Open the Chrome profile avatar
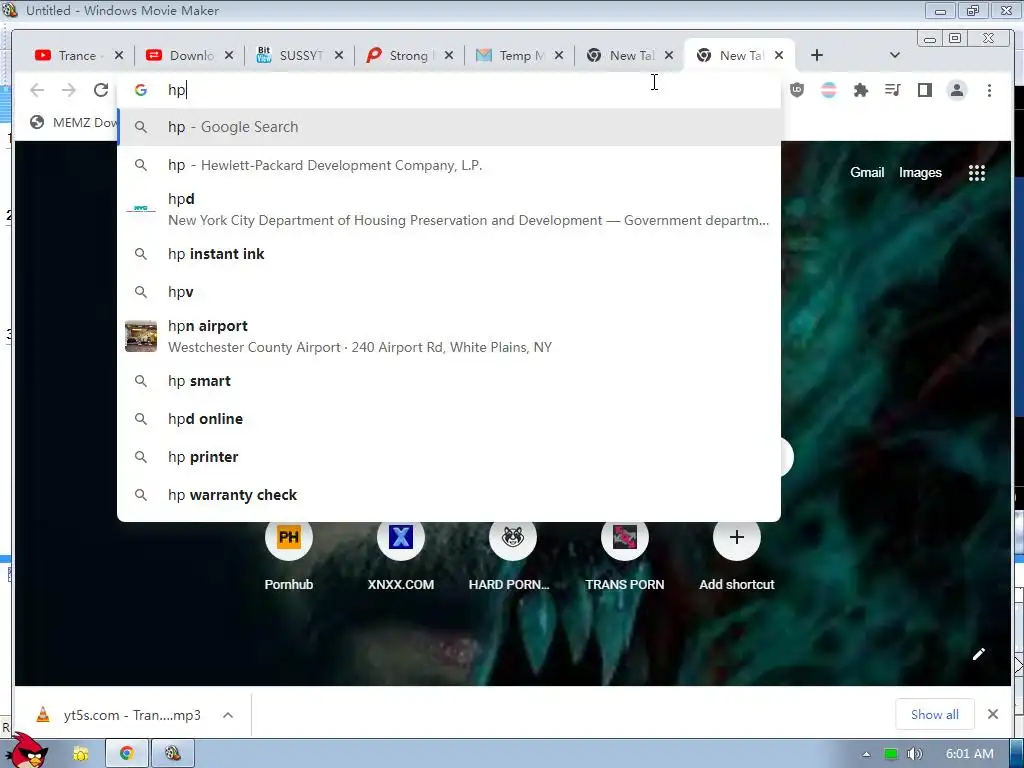 [957, 90]
